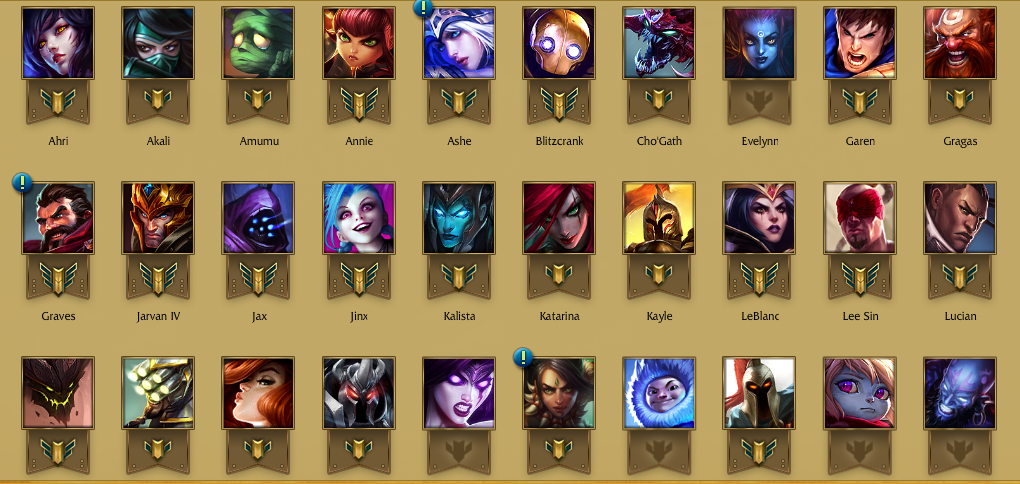Image resolution: width=1020 pixels, height=484 pixels.
Task: Click the Kayle champion portrait
Action: (x=659, y=218)
